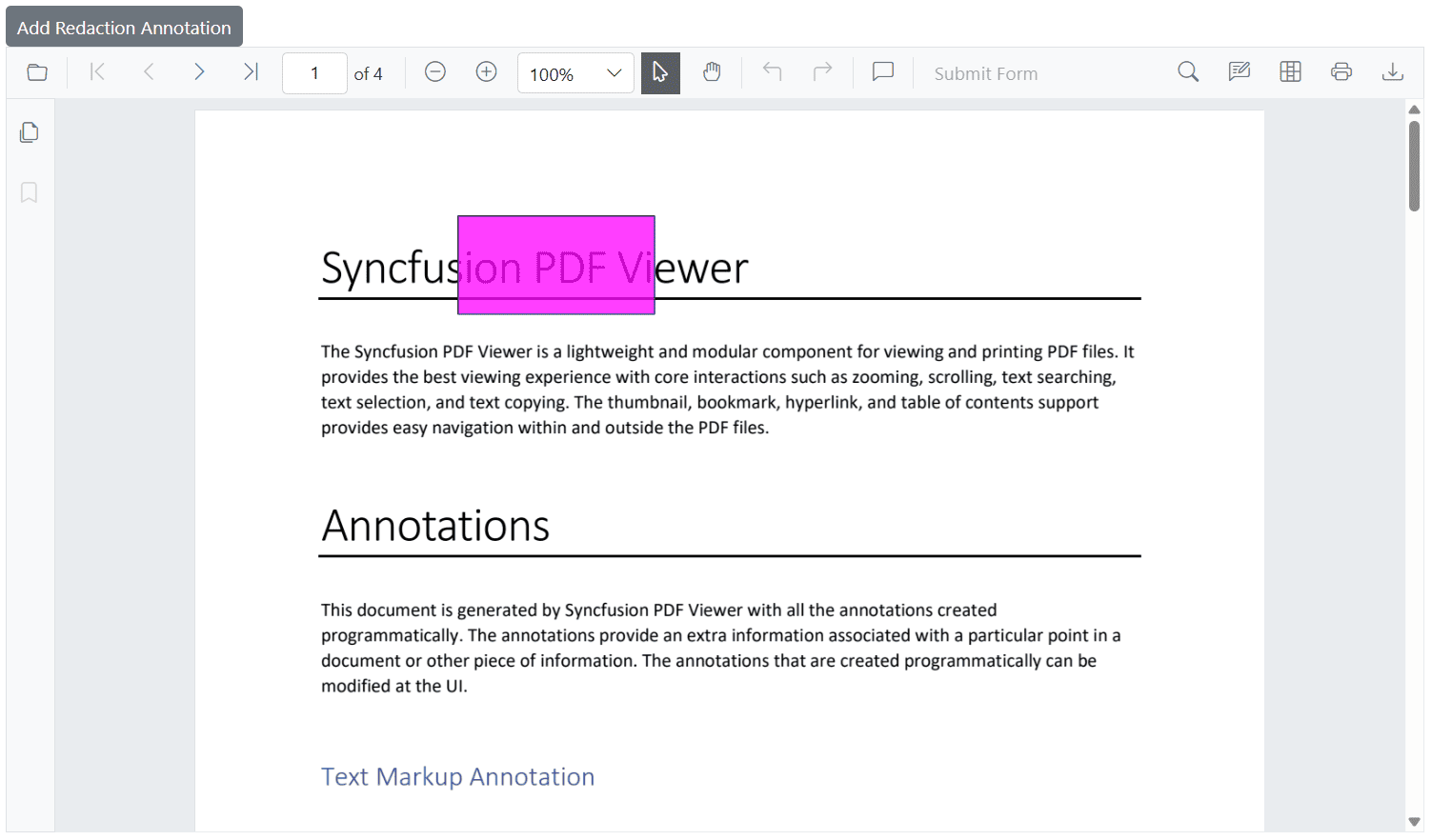Screen dimensions: 1431x840
Task: Toggle the text selection tool
Action: (660, 71)
